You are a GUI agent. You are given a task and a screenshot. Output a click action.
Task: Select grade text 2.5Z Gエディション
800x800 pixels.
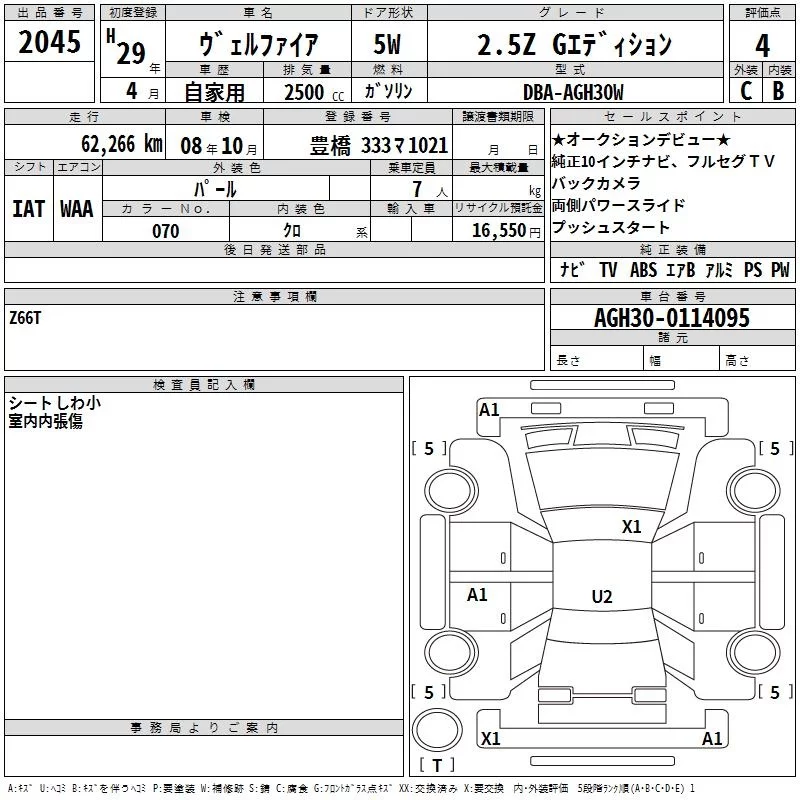pos(574,44)
